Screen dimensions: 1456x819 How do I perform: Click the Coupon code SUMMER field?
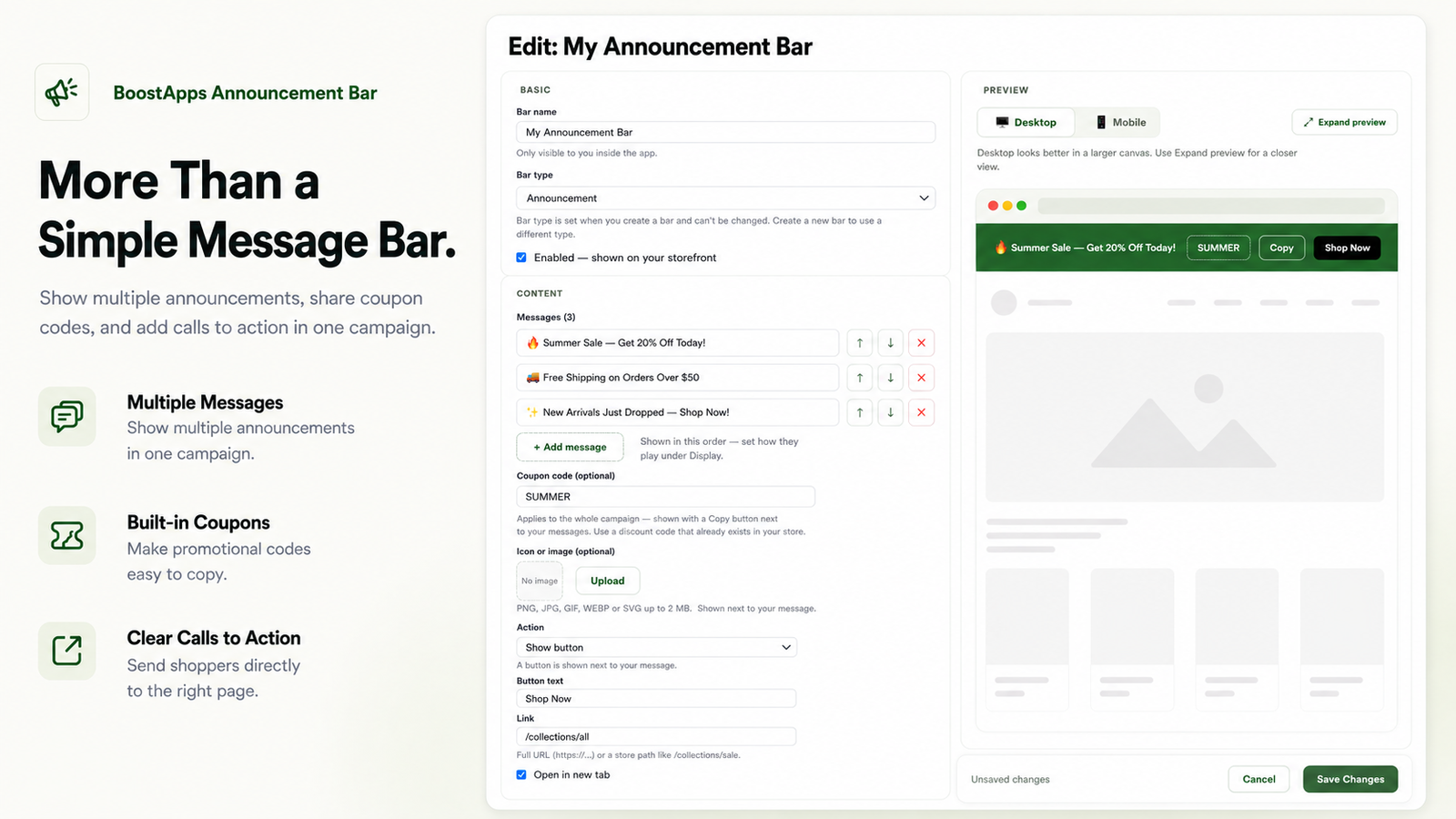coord(665,497)
